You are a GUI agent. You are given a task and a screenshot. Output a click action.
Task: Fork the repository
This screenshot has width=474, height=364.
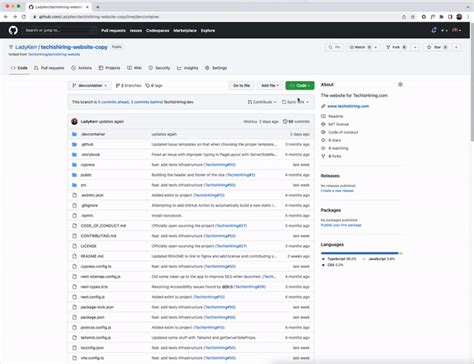[x=396, y=47]
